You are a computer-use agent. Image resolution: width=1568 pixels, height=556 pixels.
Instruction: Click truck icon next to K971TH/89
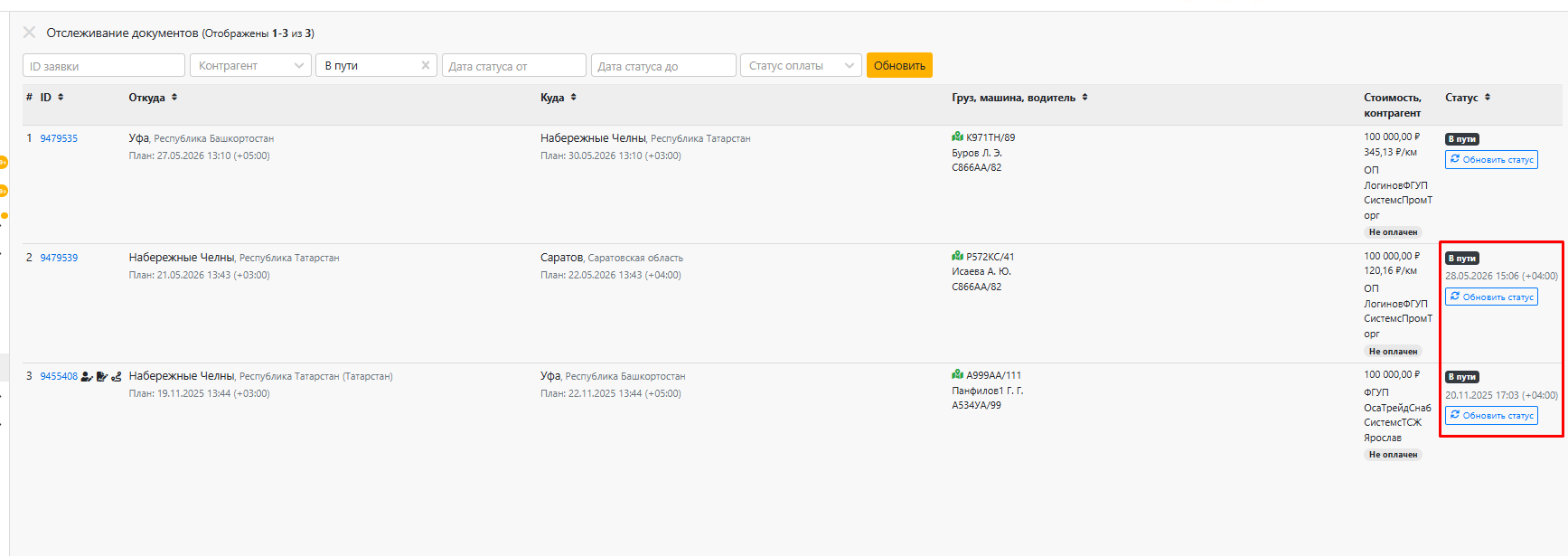coord(957,137)
